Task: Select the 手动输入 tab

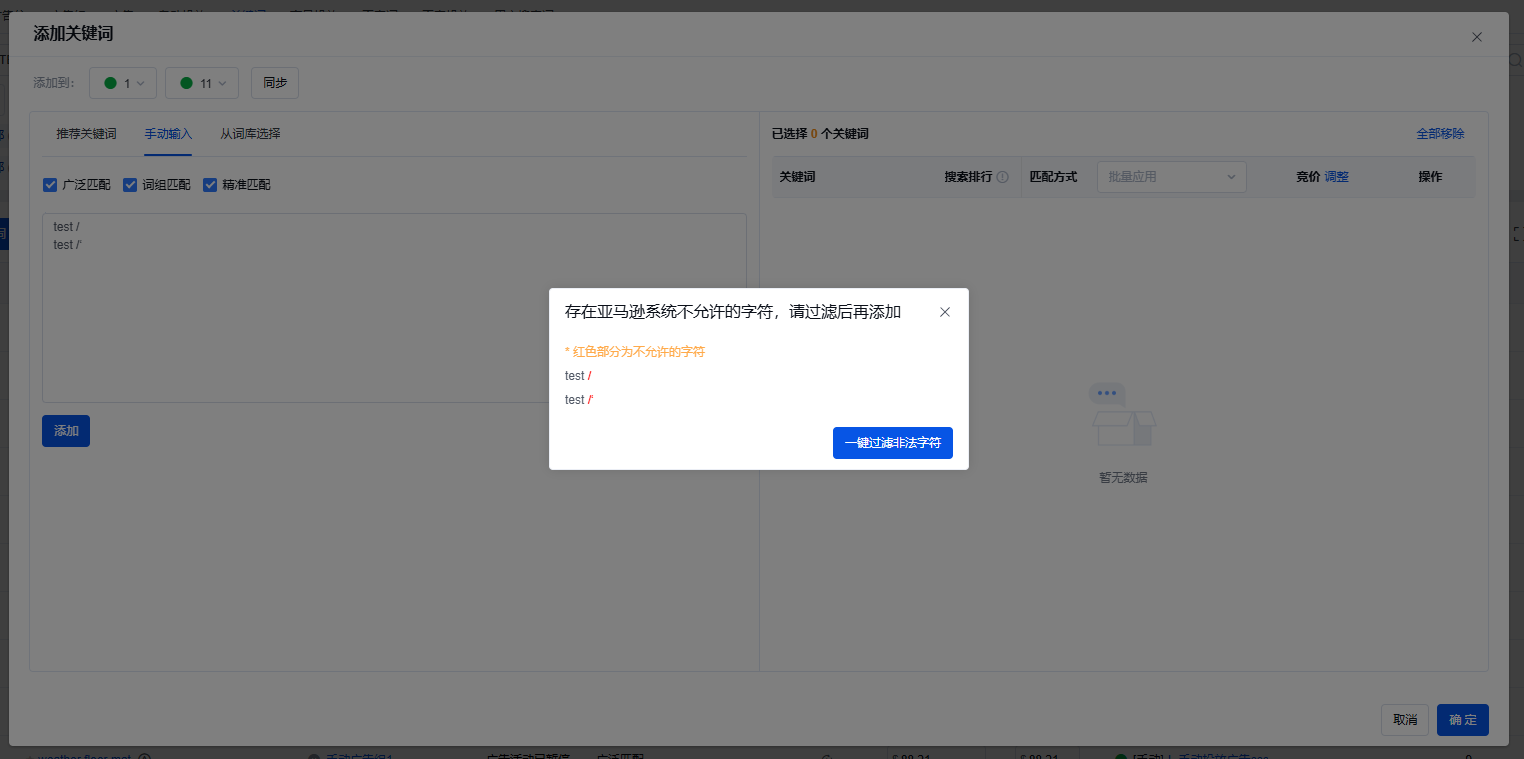Action: 168,134
